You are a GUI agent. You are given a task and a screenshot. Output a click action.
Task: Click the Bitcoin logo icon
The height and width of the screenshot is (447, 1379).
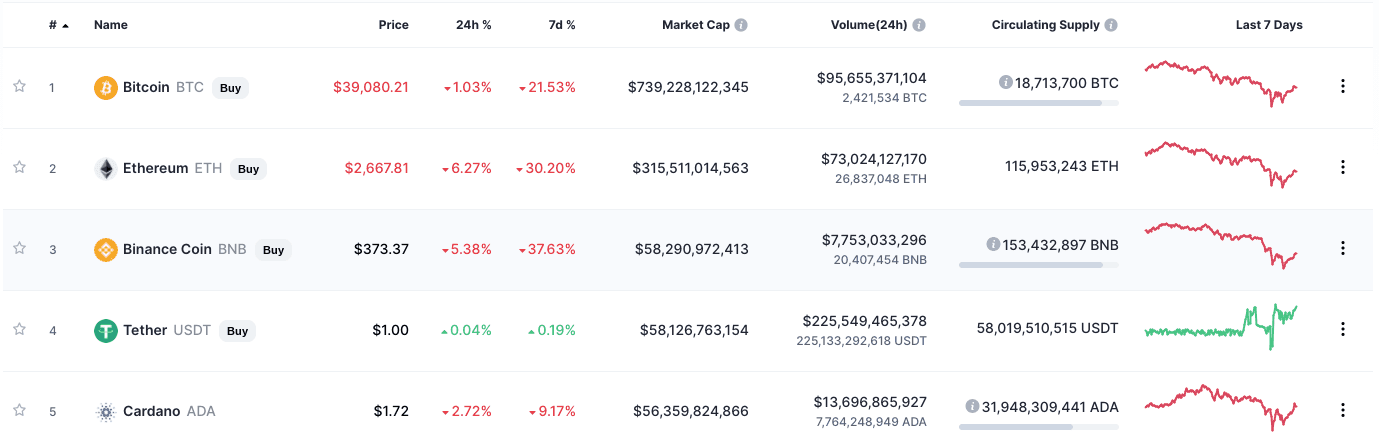(105, 88)
